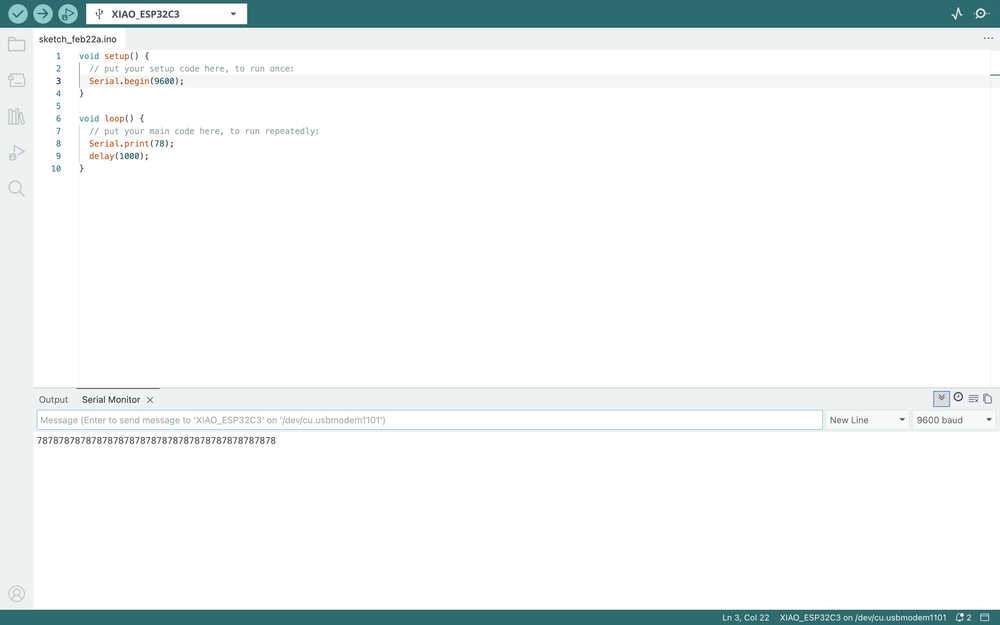
Task: Click line number 10 in the gutter
Action: pyautogui.click(x=56, y=168)
